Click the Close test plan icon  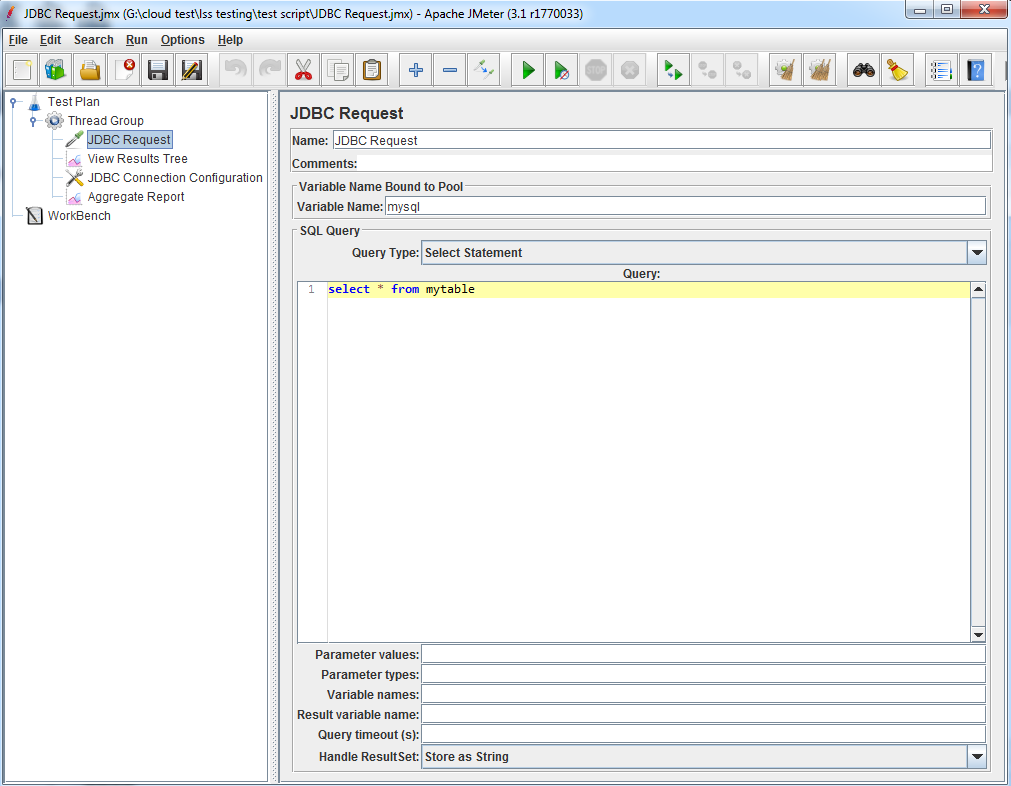[124, 70]
